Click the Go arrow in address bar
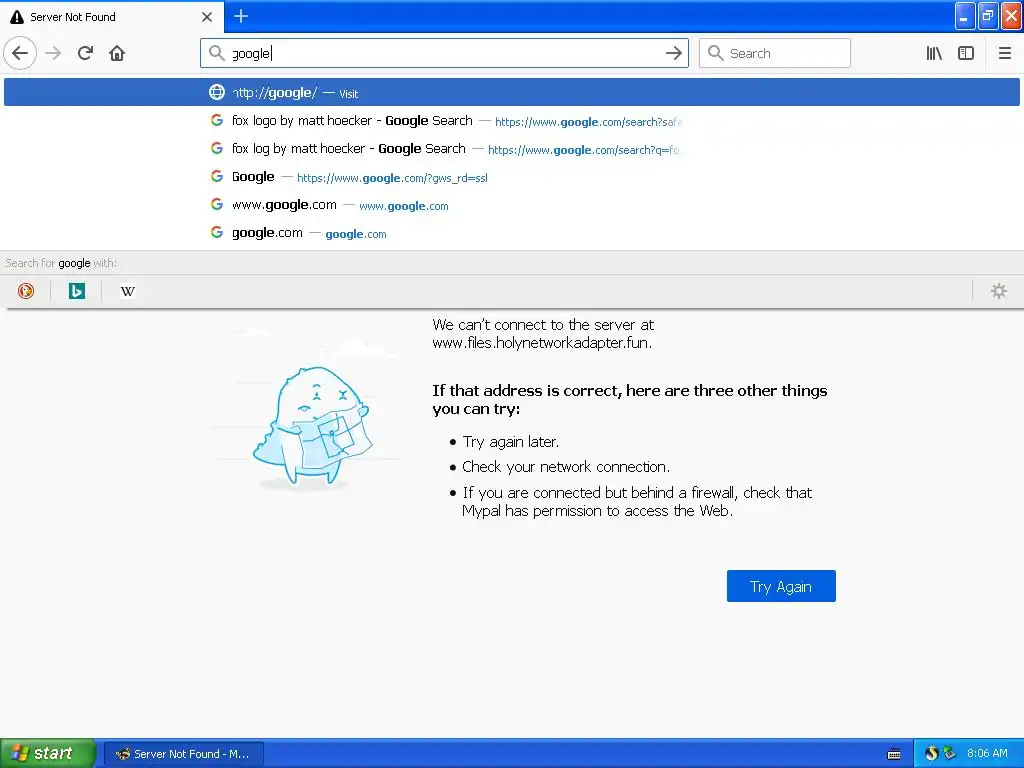The height and width of the screenshot is (768, 1024). (673, 53)
